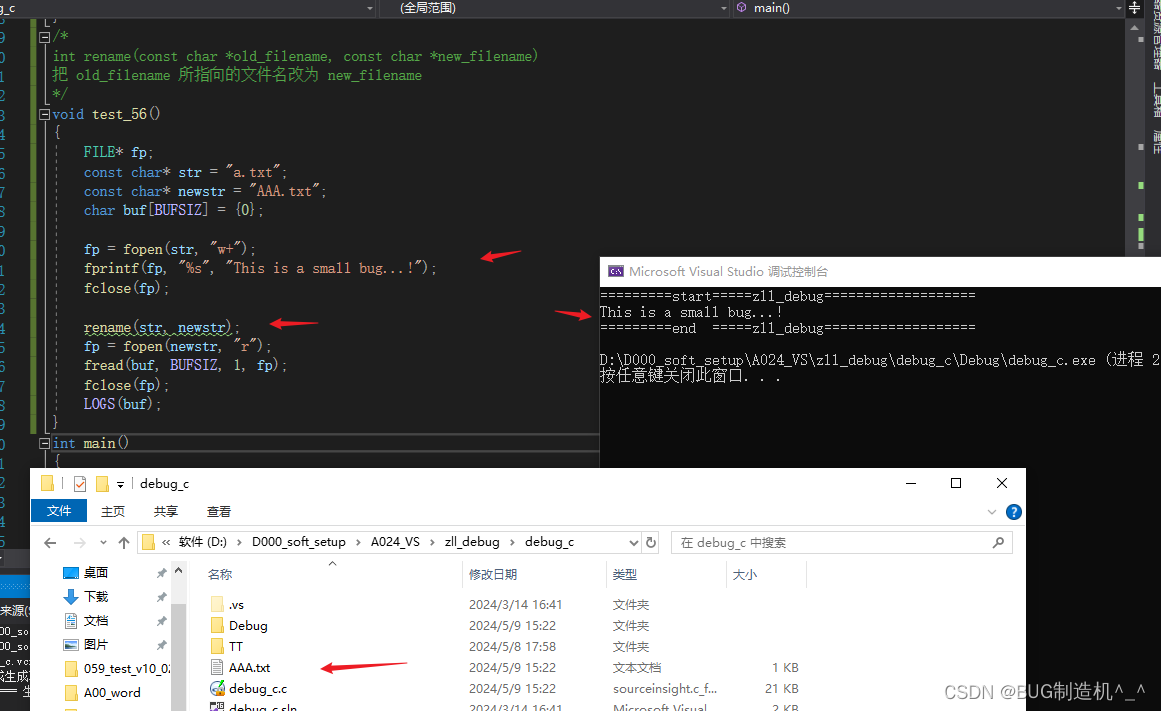1161x711 pixels.
Task: Open the (全局范围) scope dropdown
Action: tap(723, 8)
